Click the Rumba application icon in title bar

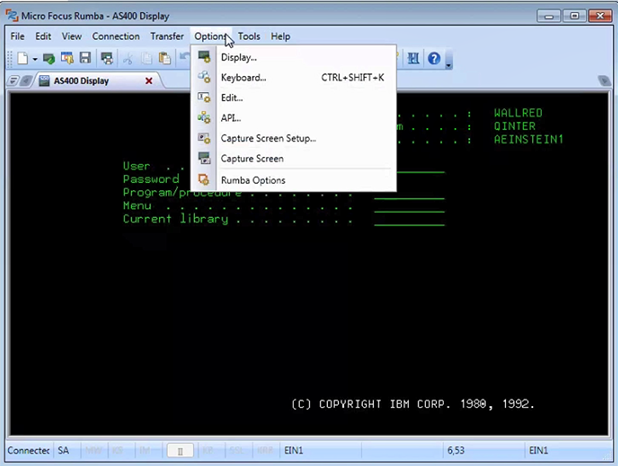tap(12, 15)
